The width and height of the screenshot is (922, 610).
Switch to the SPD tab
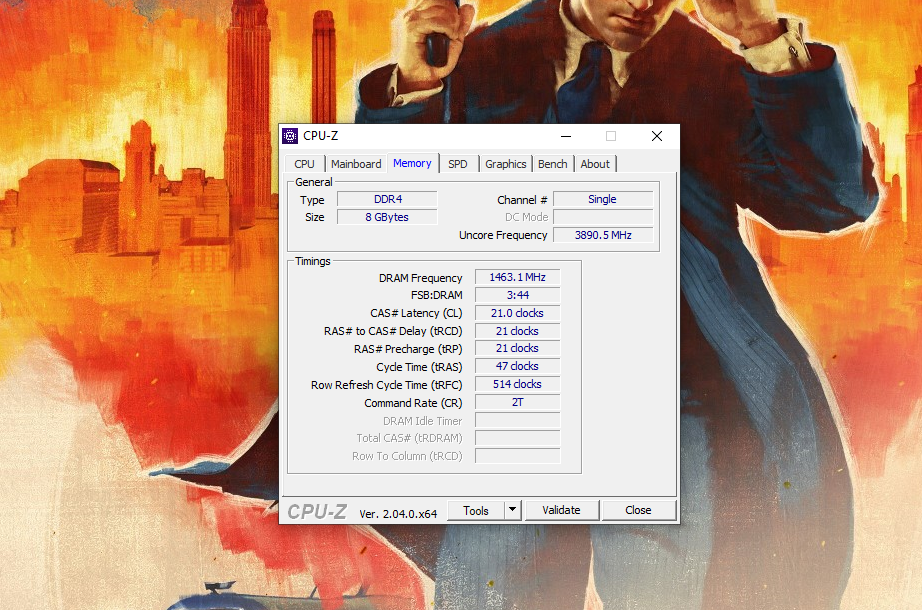tap(457, 164)
